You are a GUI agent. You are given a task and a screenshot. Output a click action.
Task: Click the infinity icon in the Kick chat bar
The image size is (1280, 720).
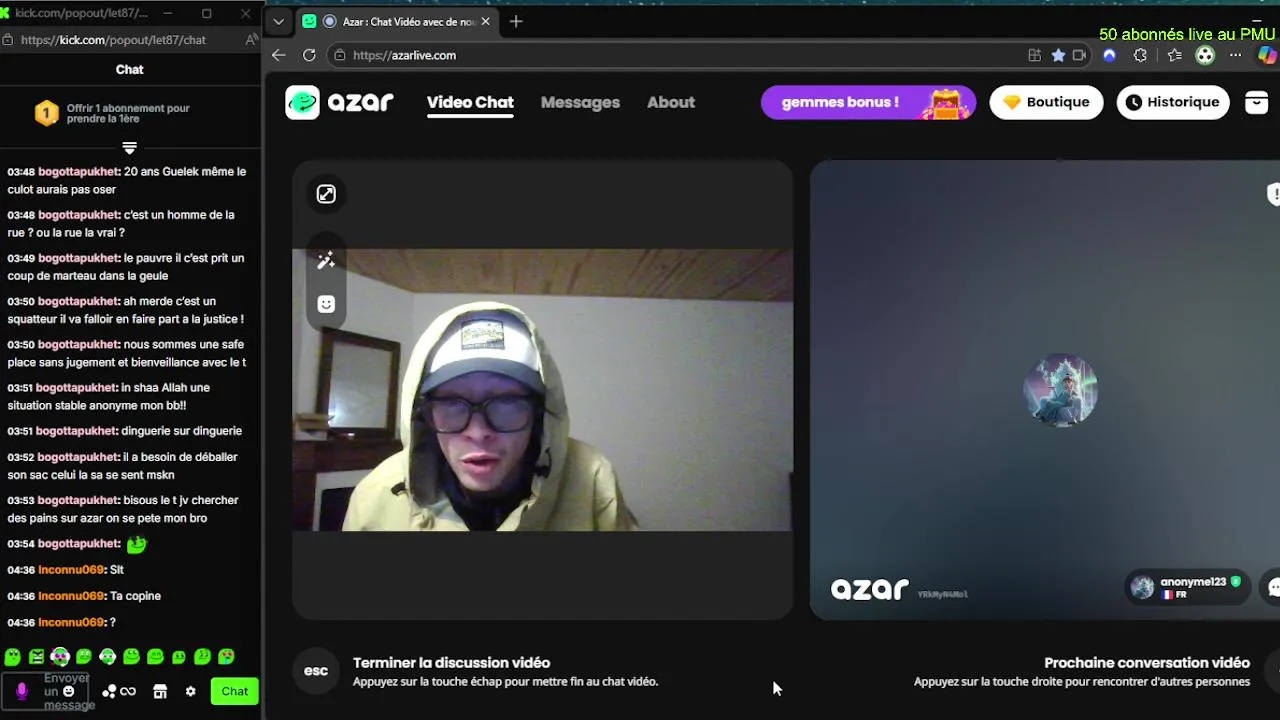(x=128, y=691)
